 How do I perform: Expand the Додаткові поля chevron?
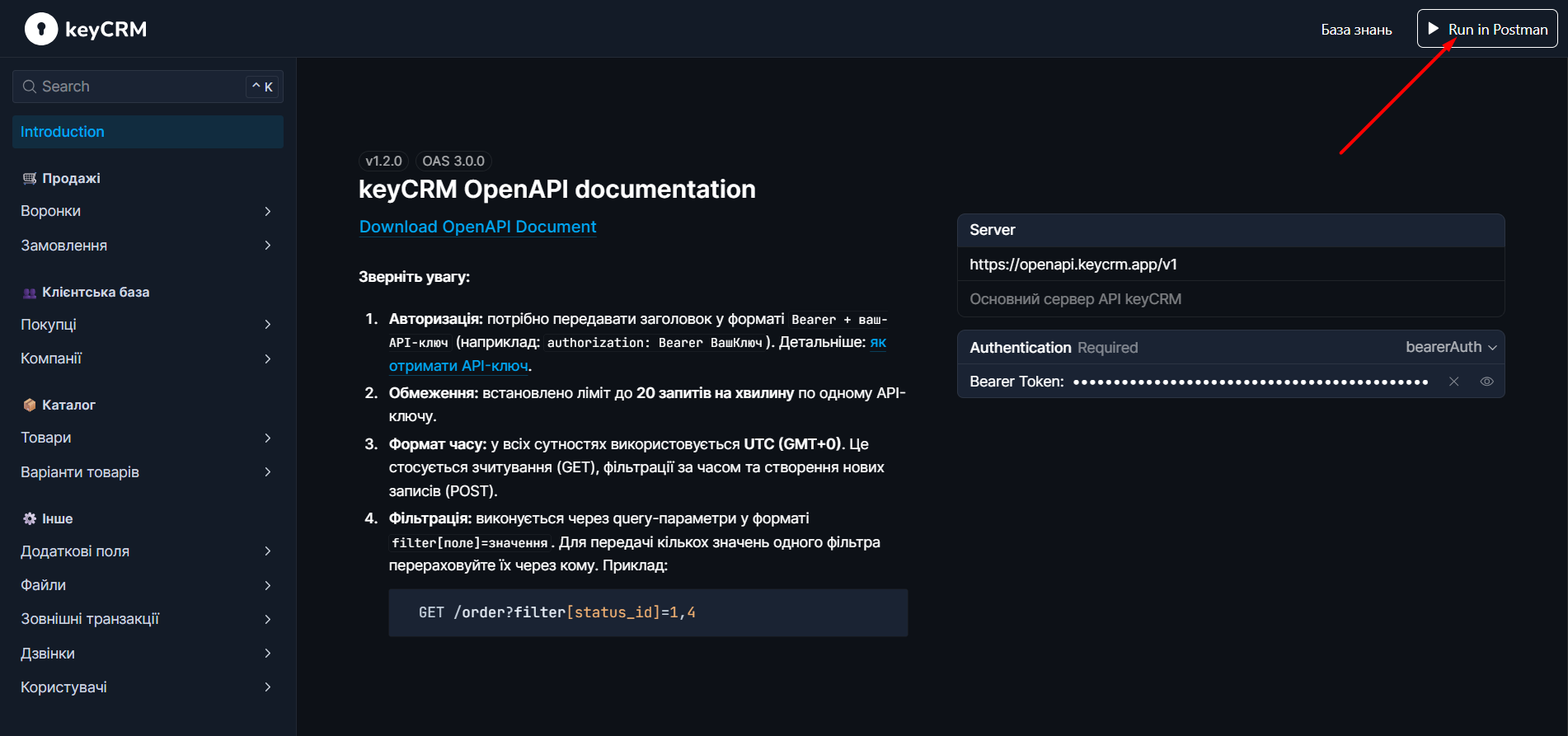(x=268, y=551)
